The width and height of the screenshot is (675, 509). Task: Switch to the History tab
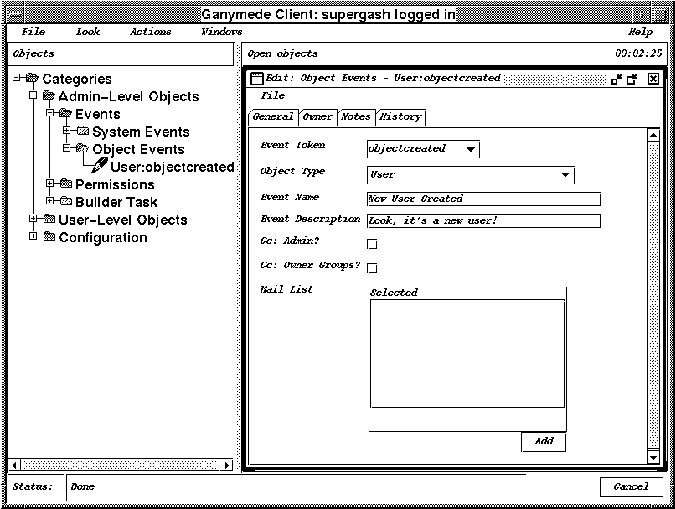coord(400,117)
